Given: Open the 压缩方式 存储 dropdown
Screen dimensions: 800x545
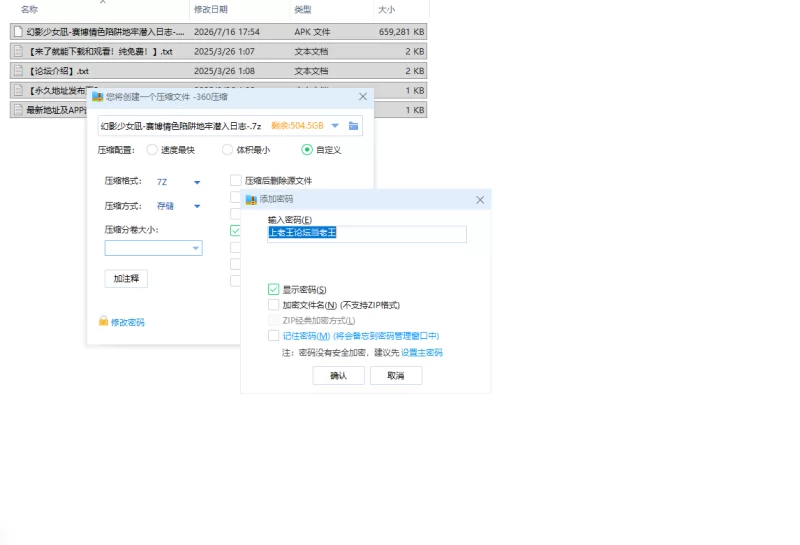Looking at the screenshot, I should coord(197,206).
